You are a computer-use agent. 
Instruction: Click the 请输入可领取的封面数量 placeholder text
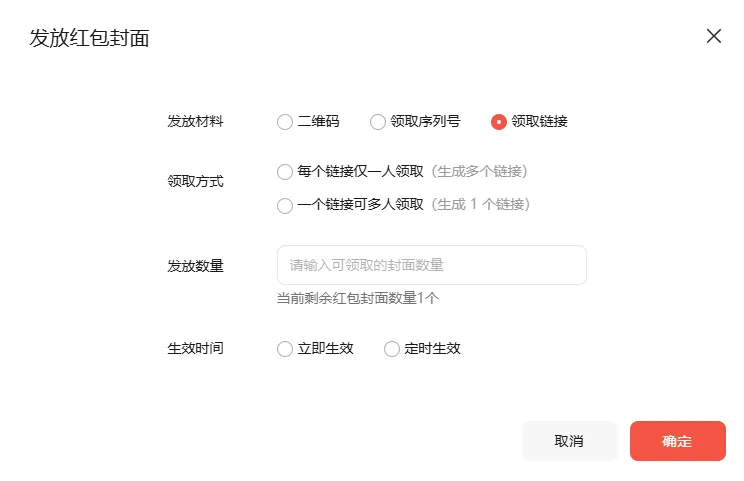pos(366,265)
